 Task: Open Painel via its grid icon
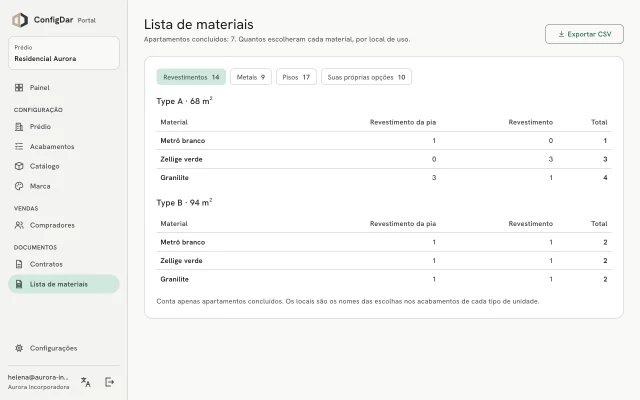[19, 88]
